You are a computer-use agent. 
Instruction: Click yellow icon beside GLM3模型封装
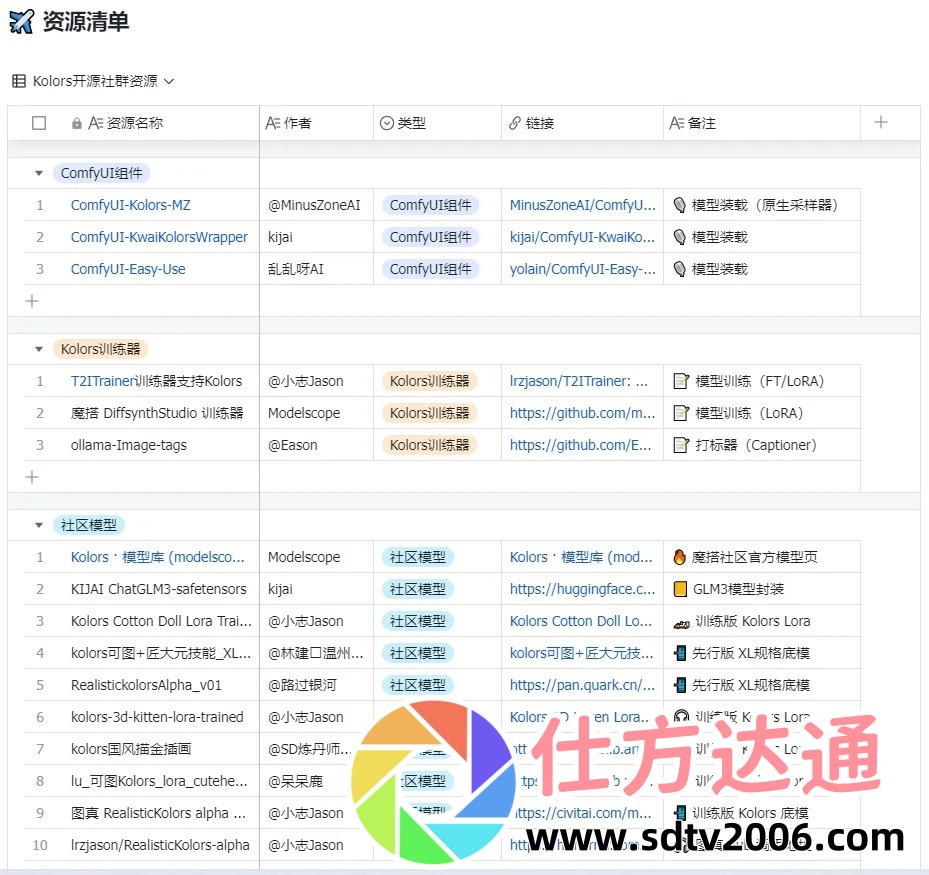[x=681, y=589]
